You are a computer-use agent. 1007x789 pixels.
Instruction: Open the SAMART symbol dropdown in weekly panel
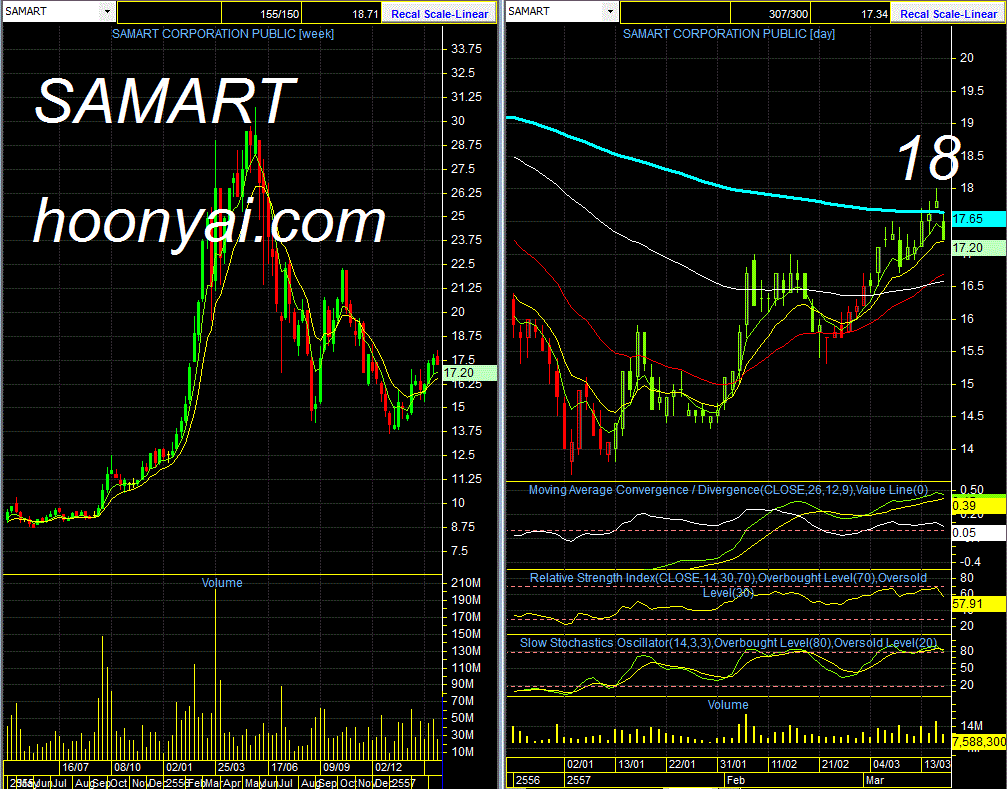107,12
